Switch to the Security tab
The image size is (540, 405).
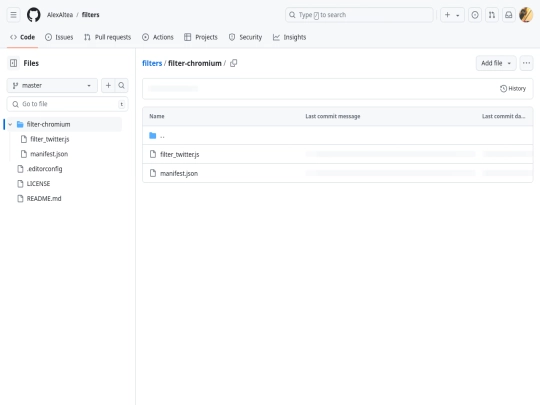(x=245, y=37)
